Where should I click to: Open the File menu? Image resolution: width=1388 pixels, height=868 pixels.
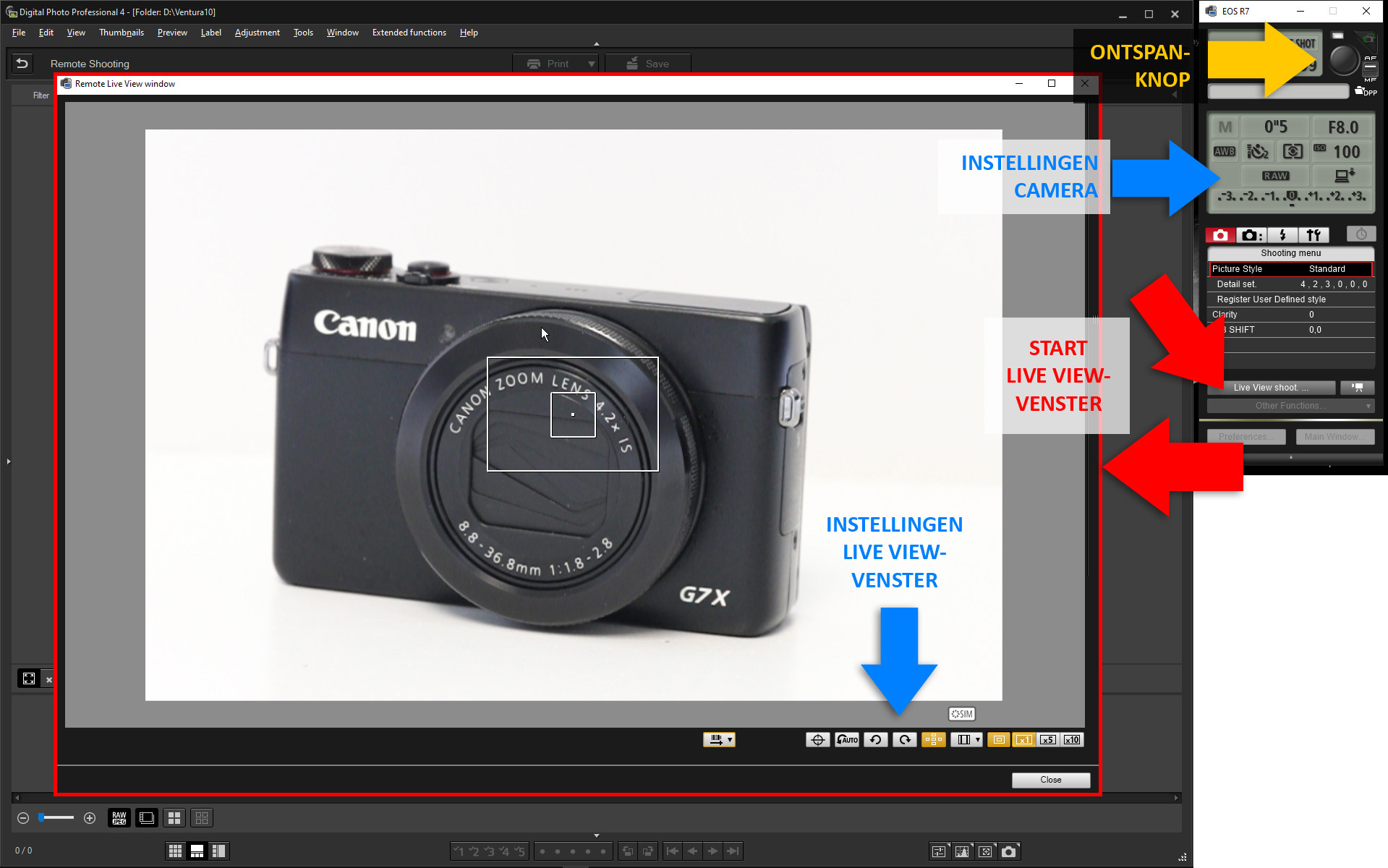pyautogui.click(x=19, y=33)
